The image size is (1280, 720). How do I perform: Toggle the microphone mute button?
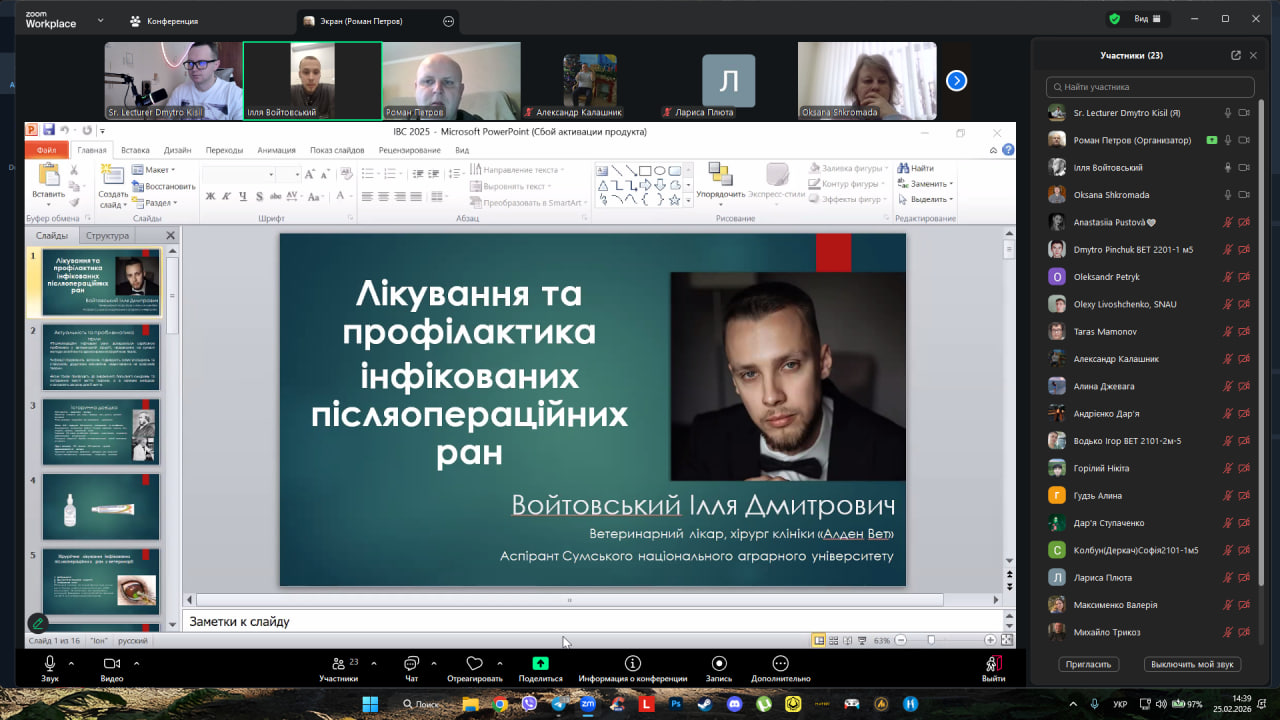tap(50, 664)
